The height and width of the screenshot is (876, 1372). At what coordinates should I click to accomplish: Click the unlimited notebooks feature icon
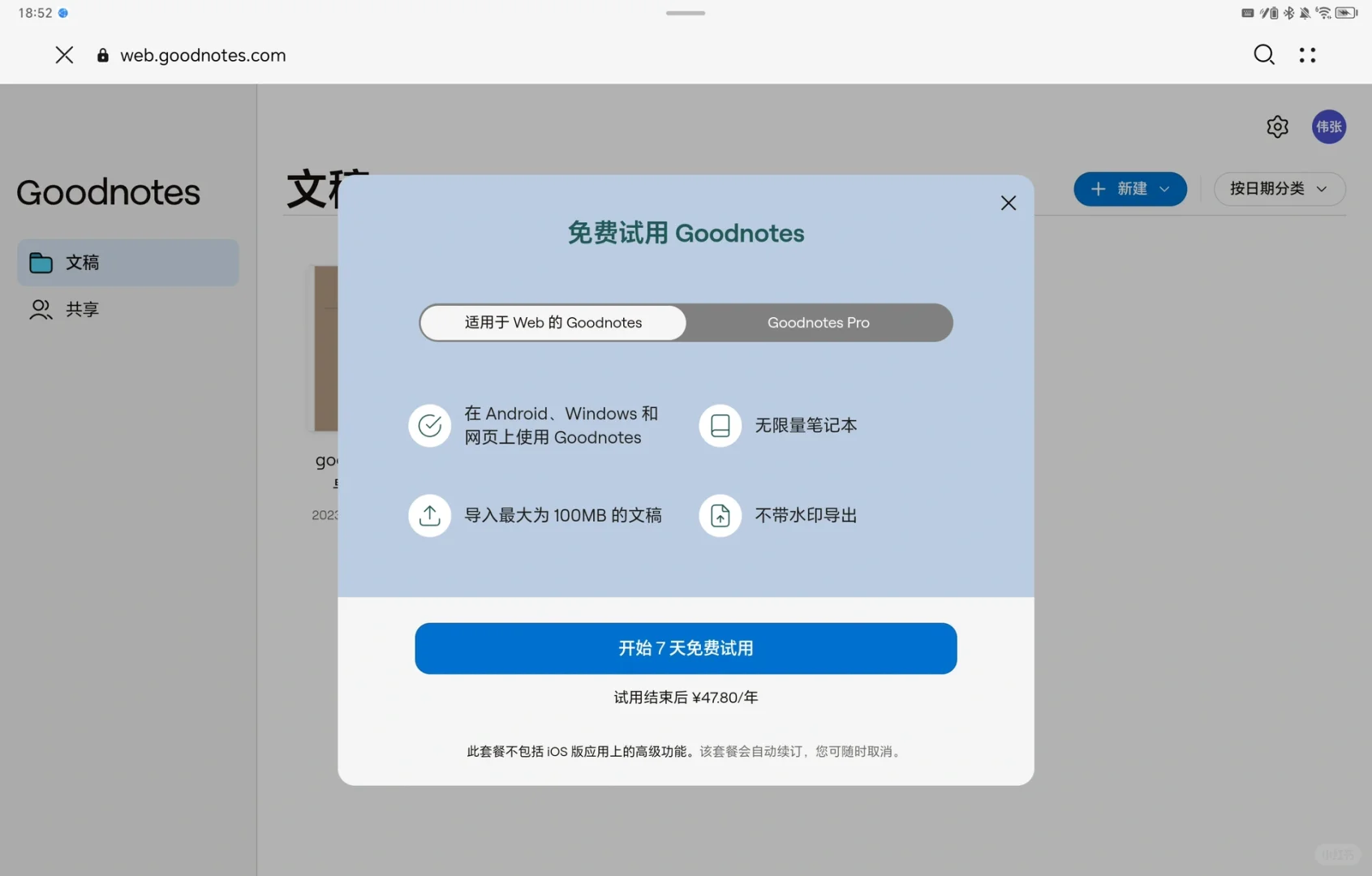[x=720, y=425]
